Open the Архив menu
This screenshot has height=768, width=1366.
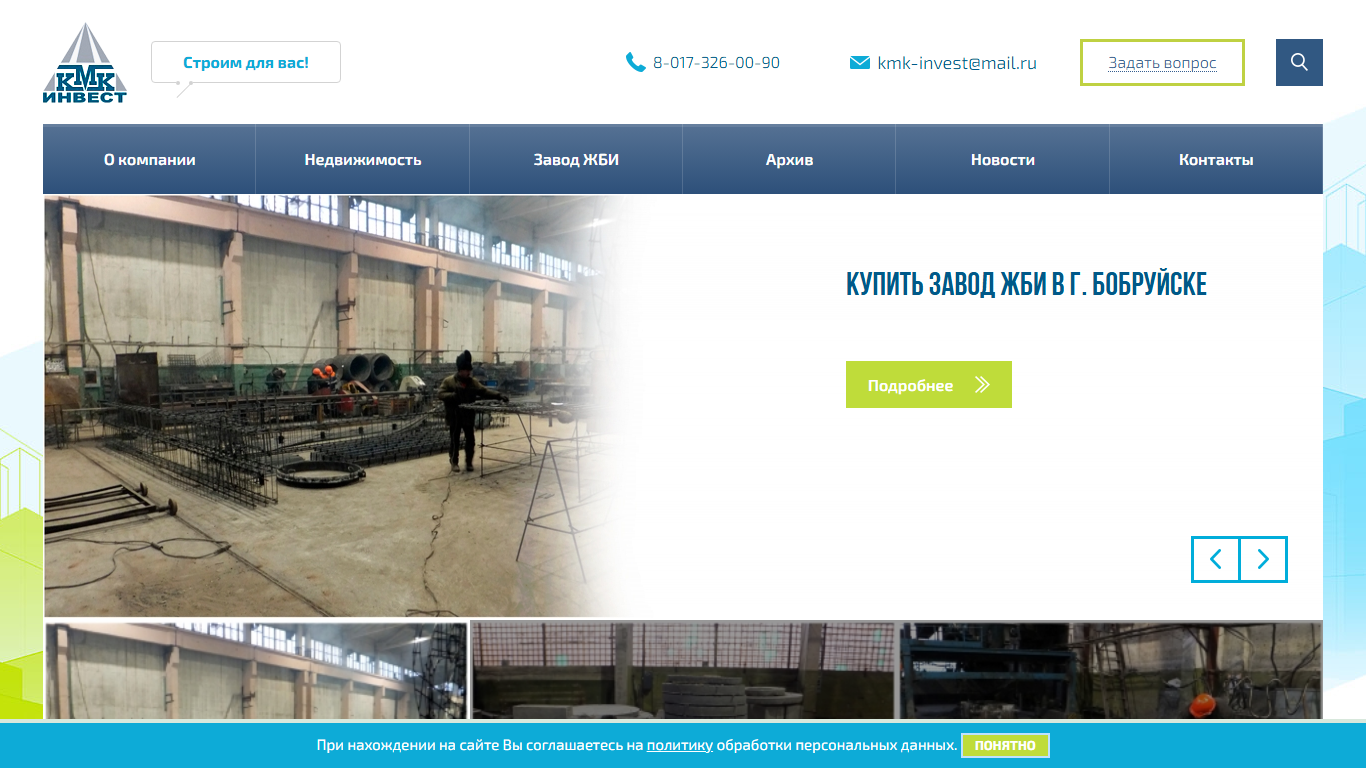[789, 159]
